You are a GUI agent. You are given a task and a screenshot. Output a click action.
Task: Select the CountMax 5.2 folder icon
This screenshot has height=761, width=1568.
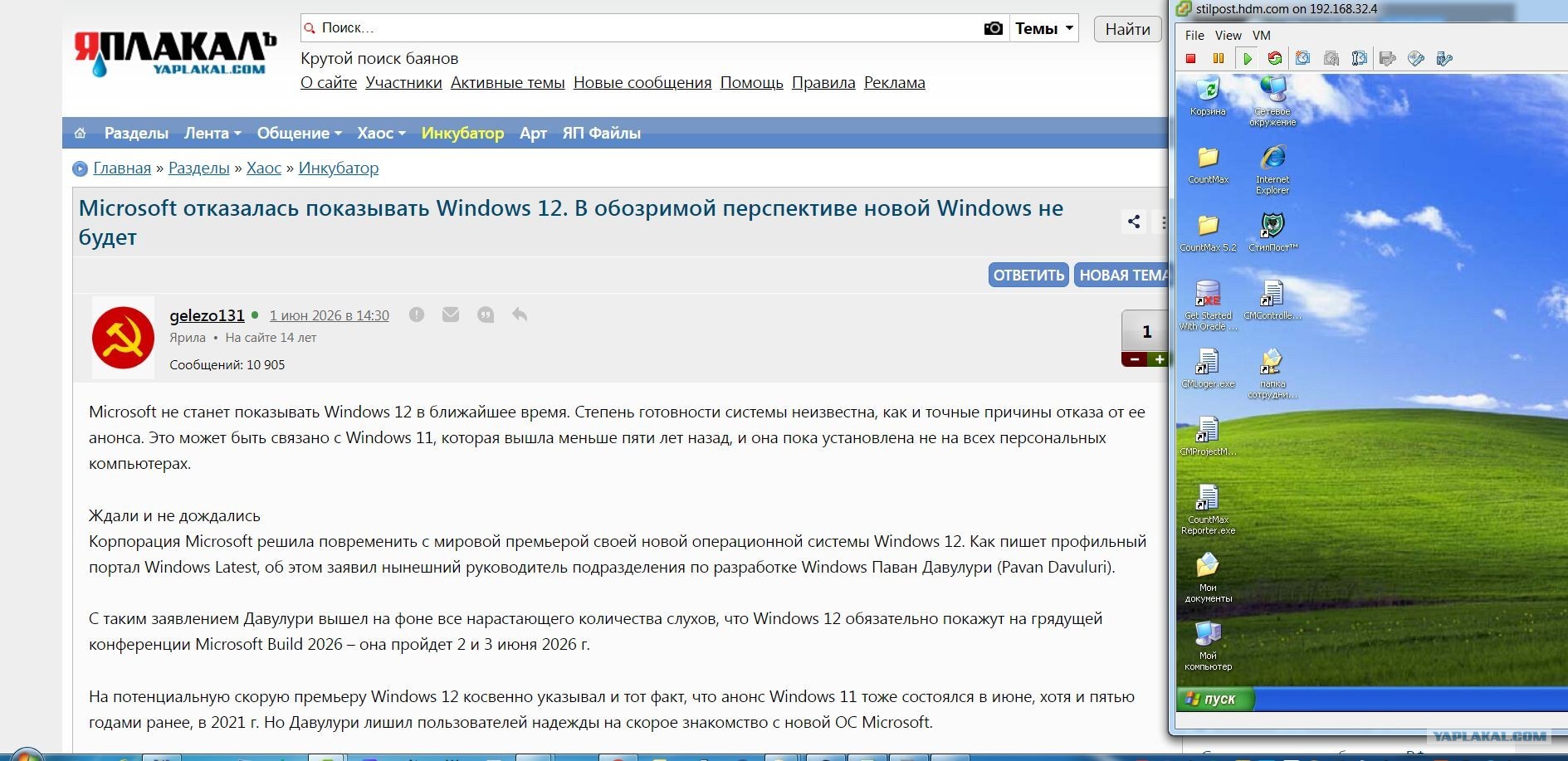click(x=1208, y=232)
